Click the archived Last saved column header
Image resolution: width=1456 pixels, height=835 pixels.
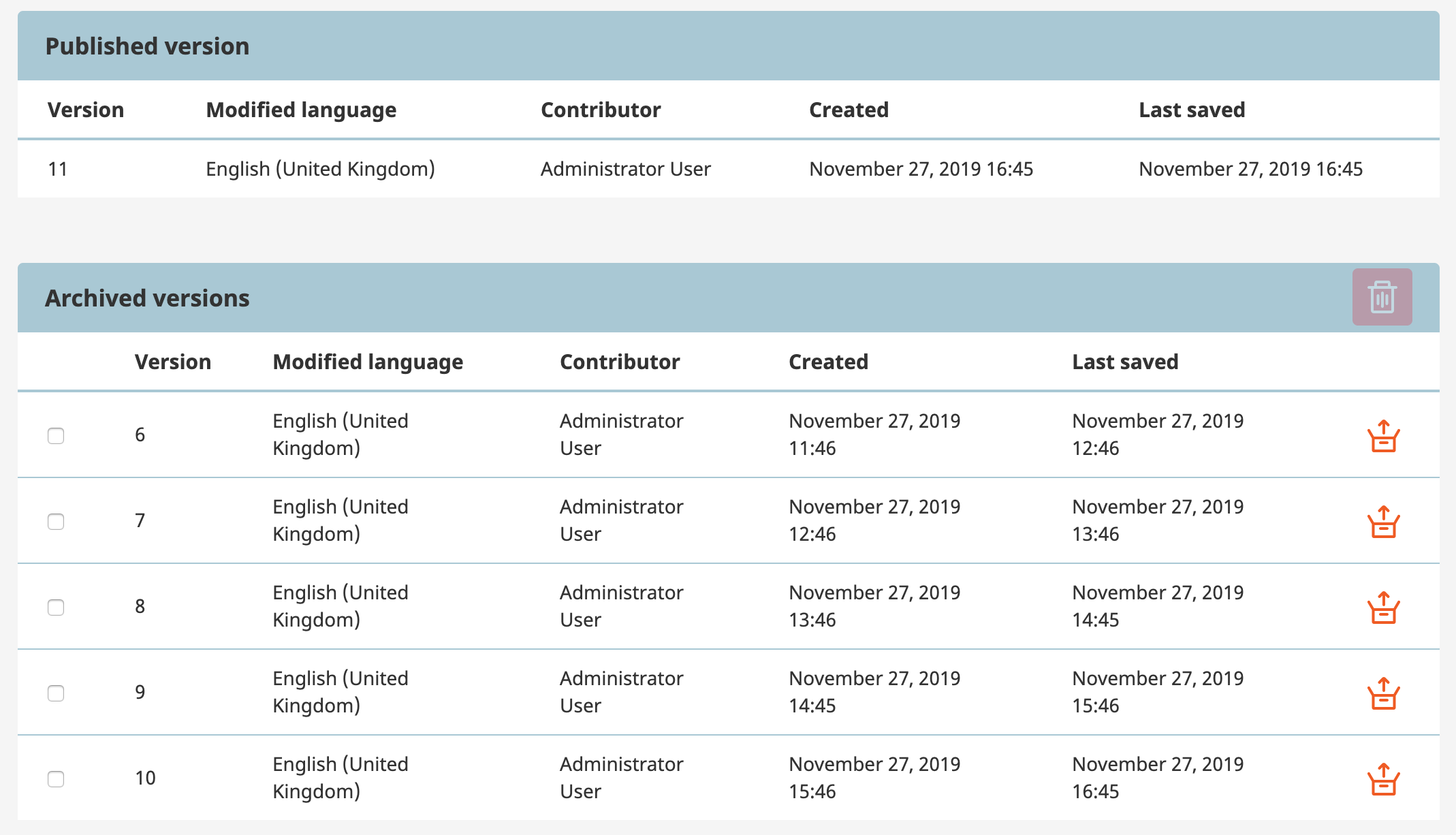pos(1125,362)
